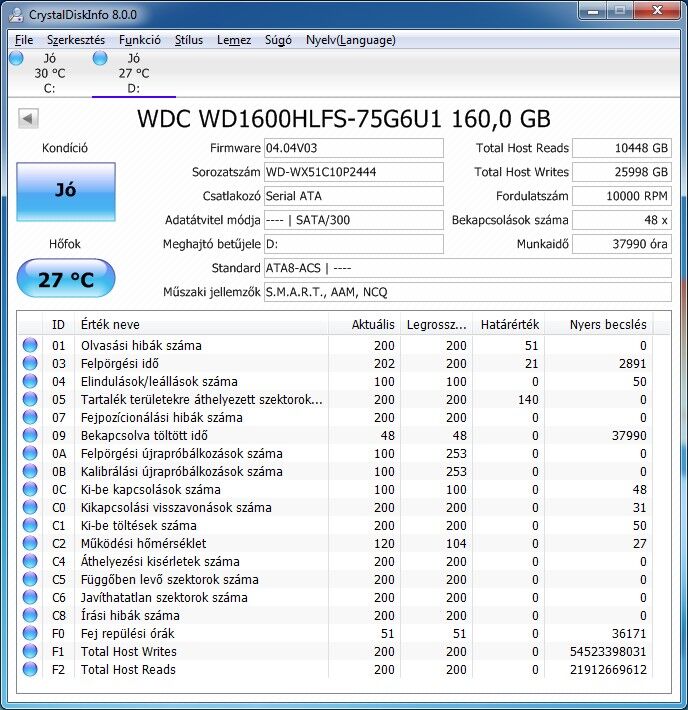Open the Stílus menu
Viewport: 688px width, 710px height.
(188, 40)
